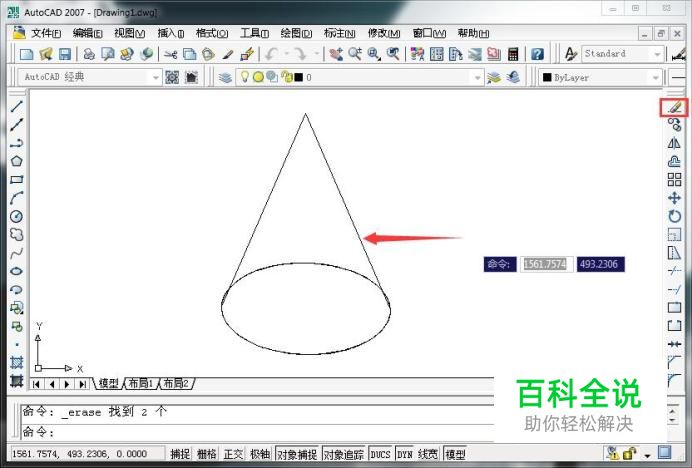Click the next layout tab arrow
This screenshot has height=468, width=692.
(67, 384)
